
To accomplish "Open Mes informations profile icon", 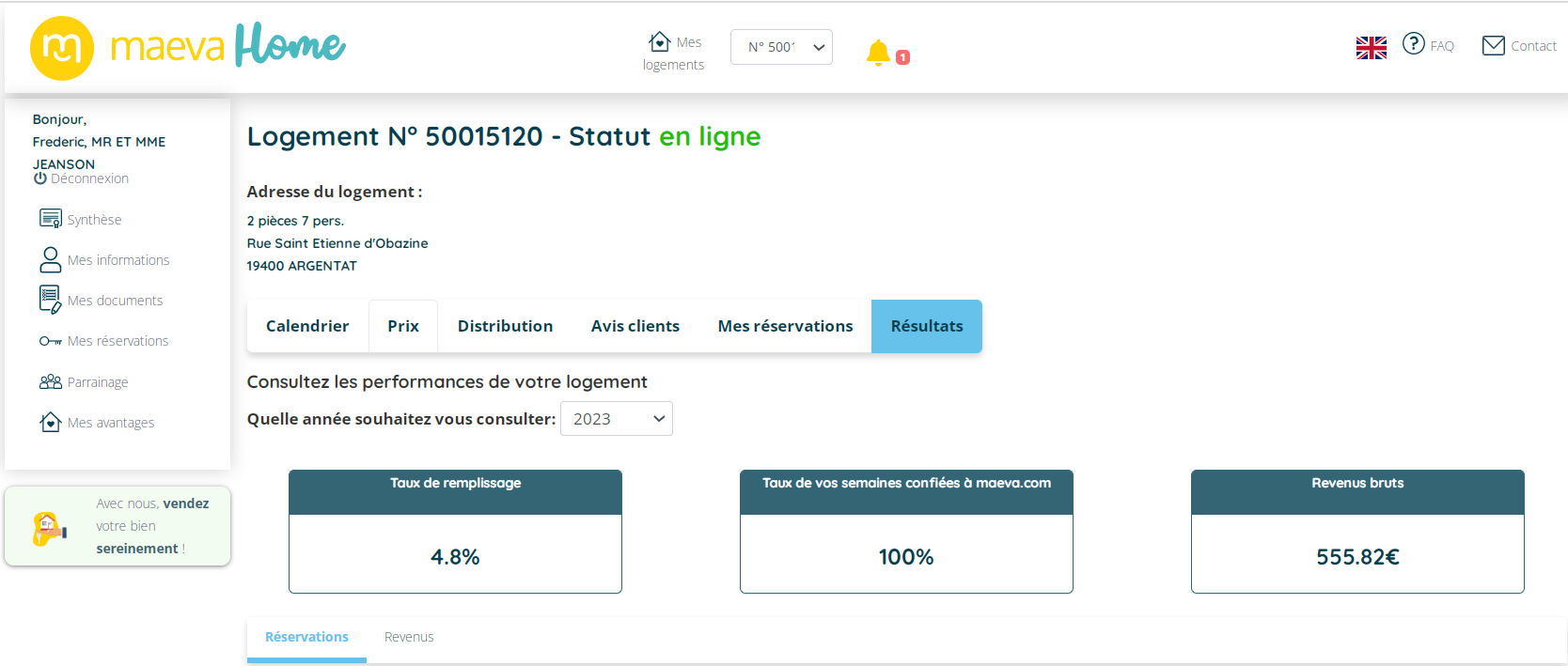I will tap(50, 259).
